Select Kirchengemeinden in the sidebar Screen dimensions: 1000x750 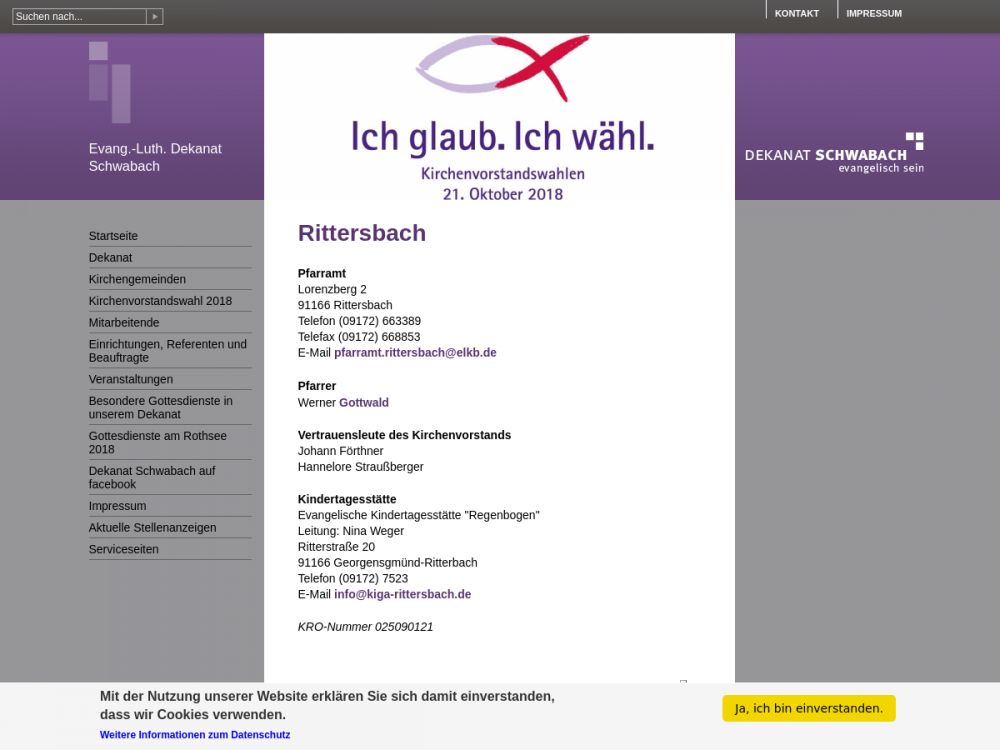coord(137,280)
